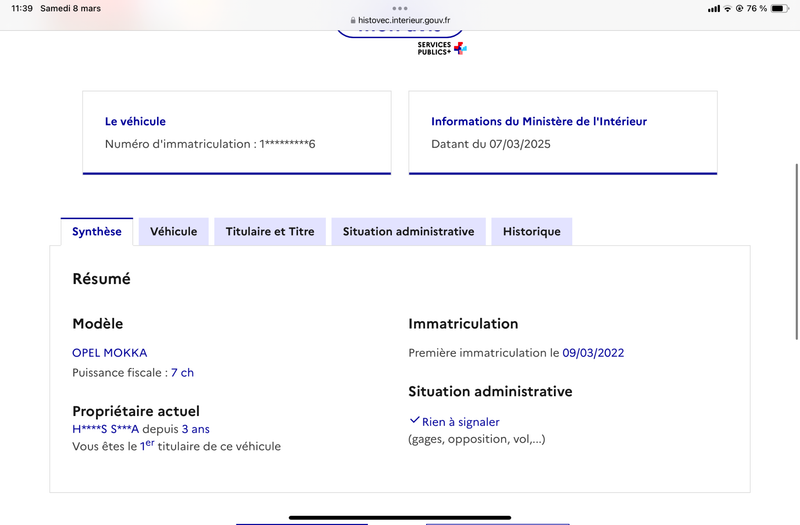
Task: Click the Datant du 07/03/2025 text
Action: 491,144
